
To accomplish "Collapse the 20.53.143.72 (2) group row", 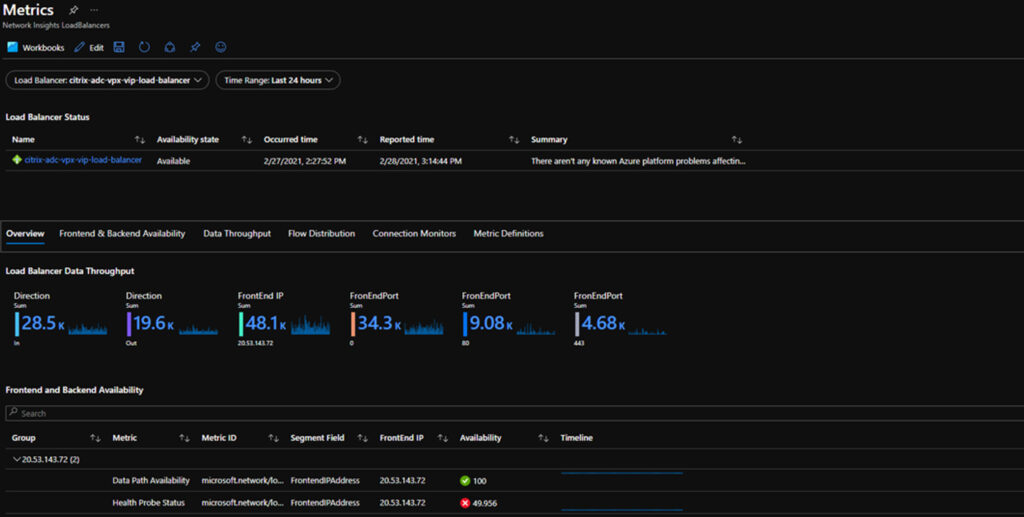I will [17, 460].
